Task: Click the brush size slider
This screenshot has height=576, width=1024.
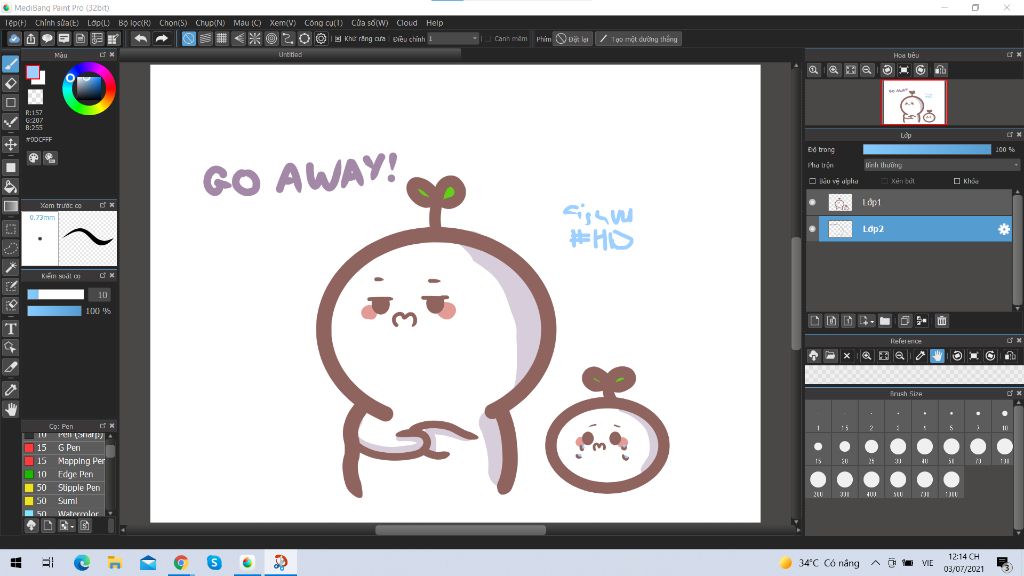Action: click(x=56, y=295)
